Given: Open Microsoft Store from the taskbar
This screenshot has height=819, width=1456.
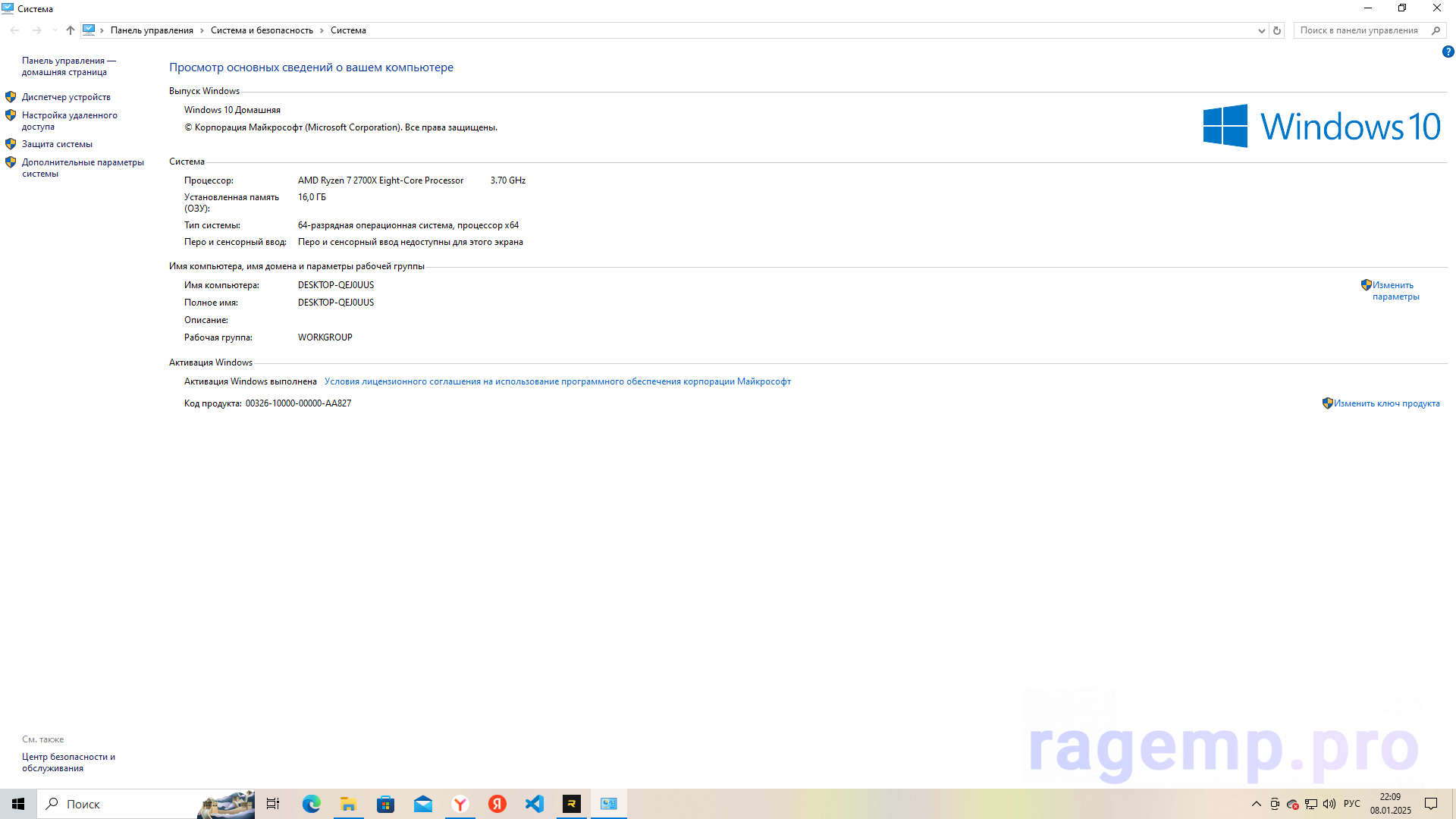Looking at the screenshot, I should tap(385, 804).
